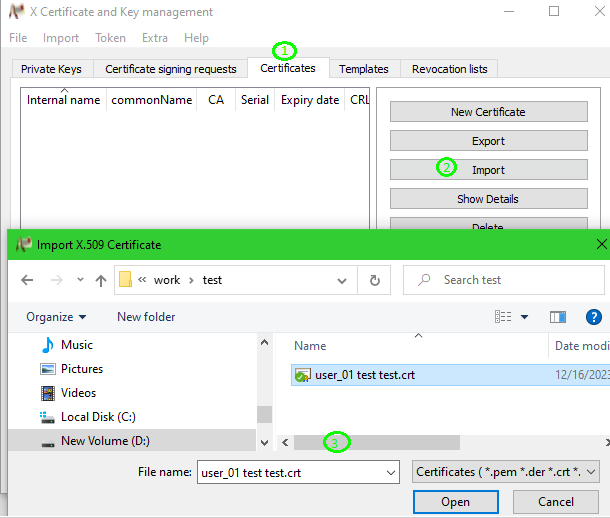Refresh the test folder listing
The image size is (610, 518).
click(x=374, y=281)
